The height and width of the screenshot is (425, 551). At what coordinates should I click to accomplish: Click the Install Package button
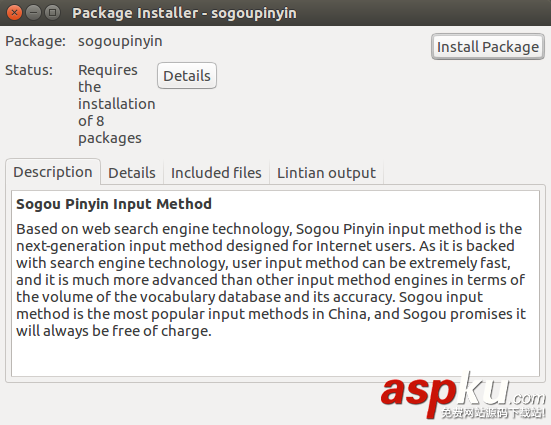pos(488,47)
